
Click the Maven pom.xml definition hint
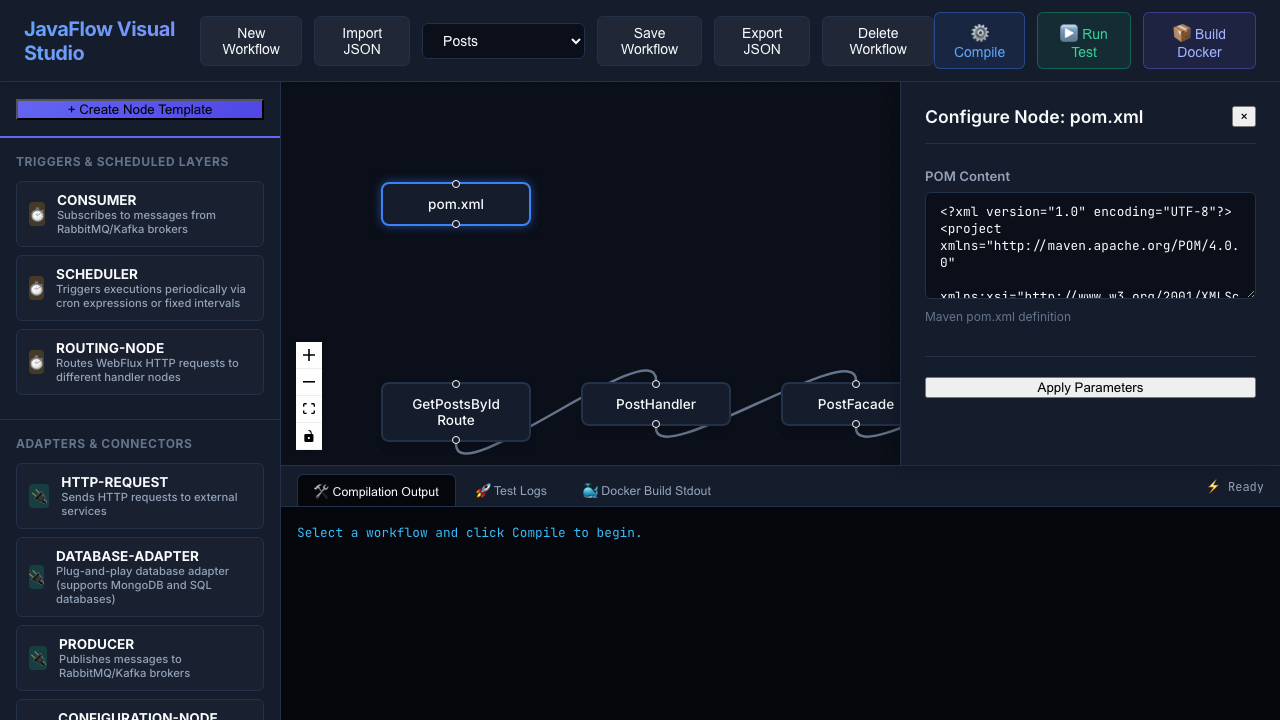tap(998, 317)
